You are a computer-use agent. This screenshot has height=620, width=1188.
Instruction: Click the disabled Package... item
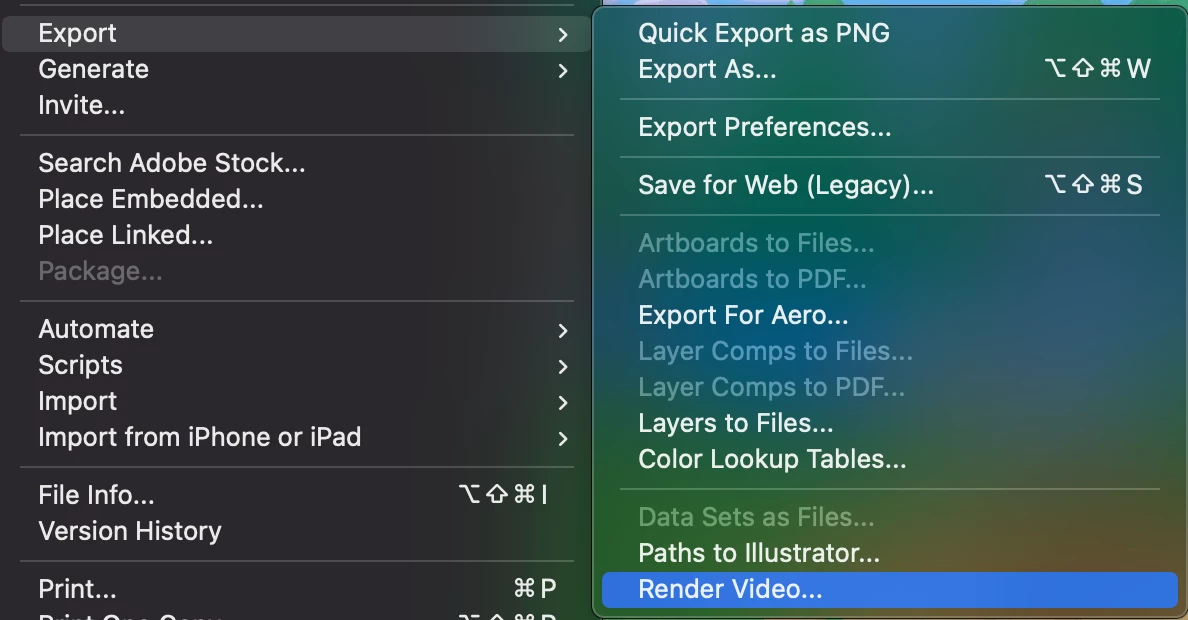(296, 271)
